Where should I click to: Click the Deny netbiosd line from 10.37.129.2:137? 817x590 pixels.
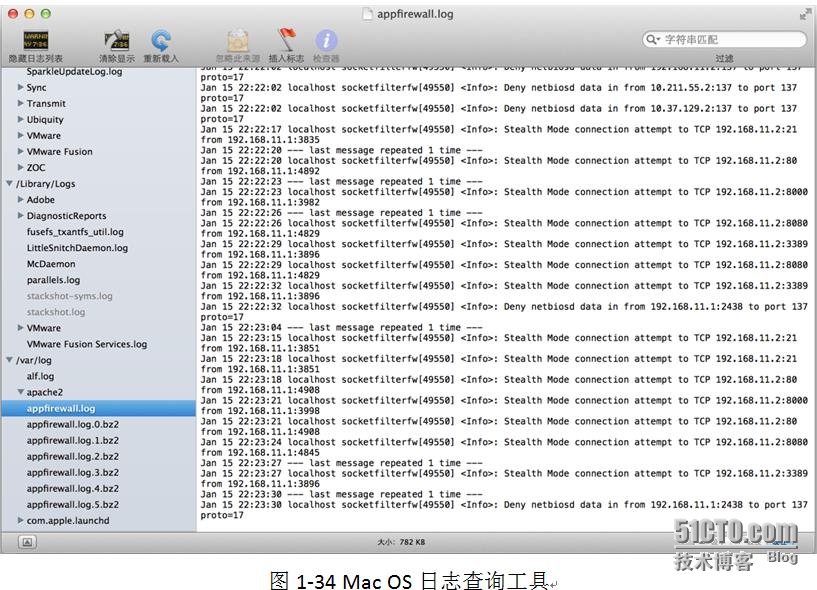[x=499, y=114]
